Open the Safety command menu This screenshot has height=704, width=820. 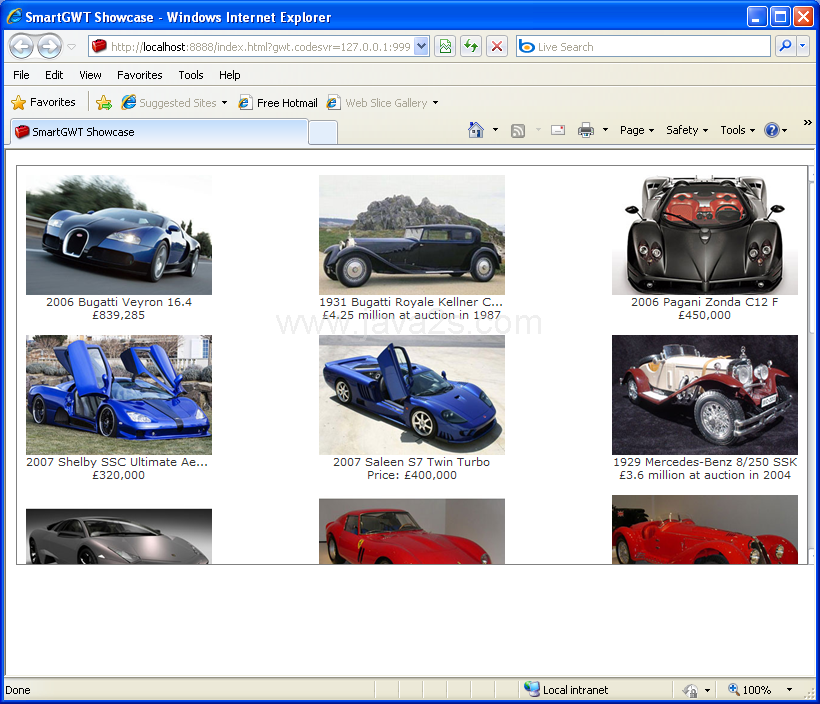coord(687,130)
